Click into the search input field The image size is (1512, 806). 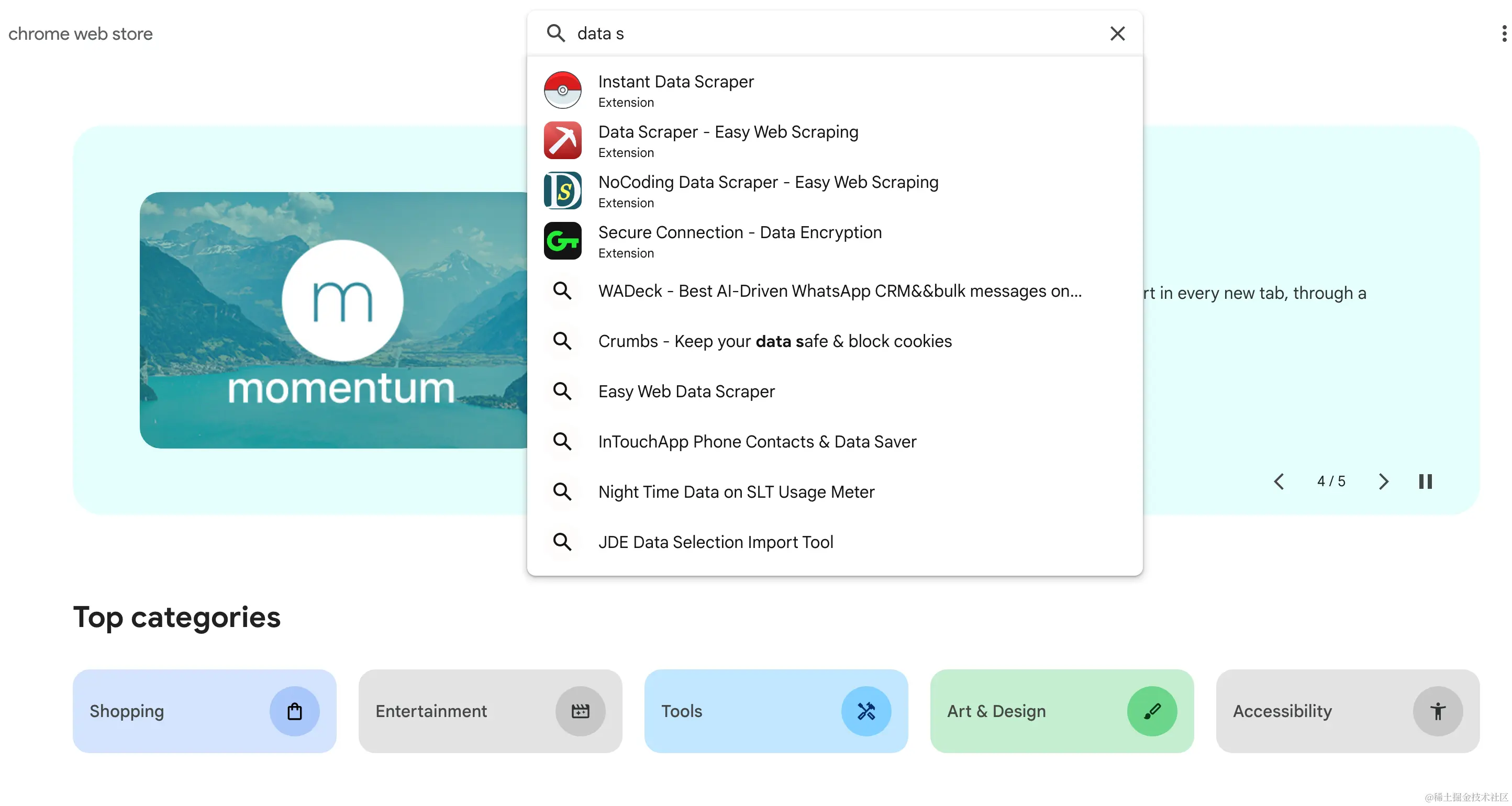point(822,33)
